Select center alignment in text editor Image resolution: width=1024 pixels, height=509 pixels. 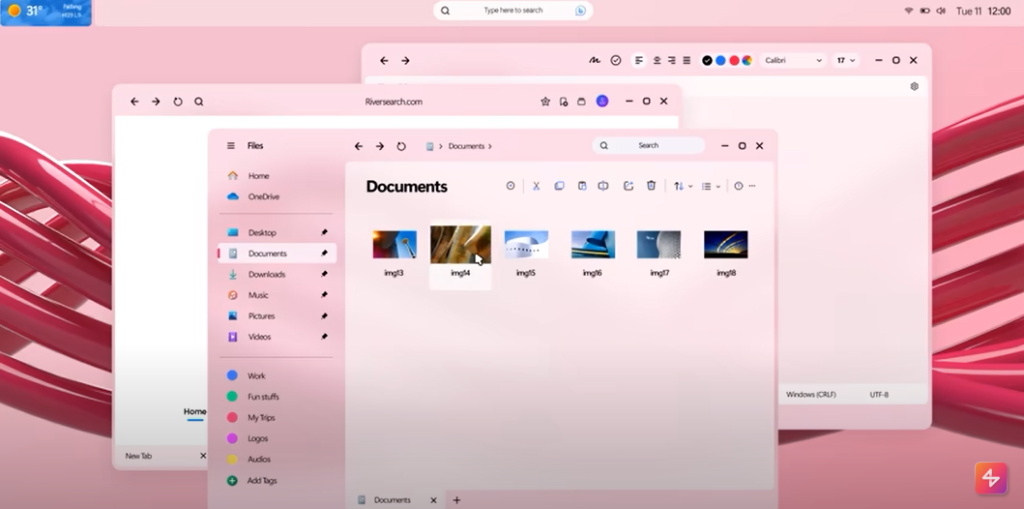657,60
